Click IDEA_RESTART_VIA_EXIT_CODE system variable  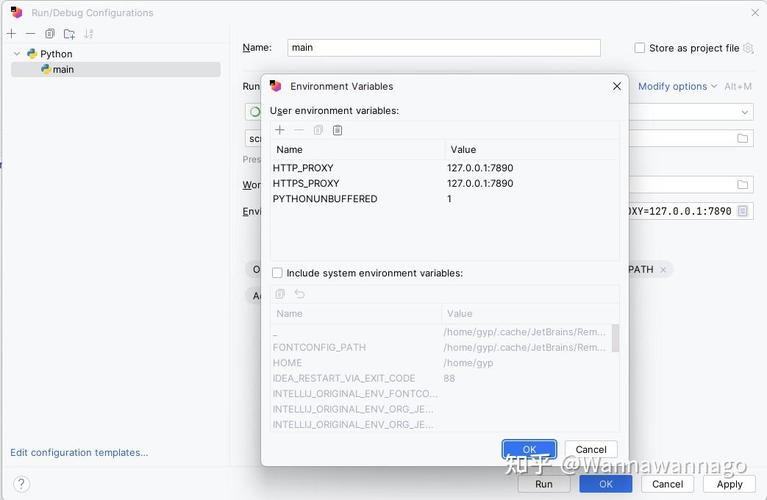pyautogui.click(x=344, y=378)
